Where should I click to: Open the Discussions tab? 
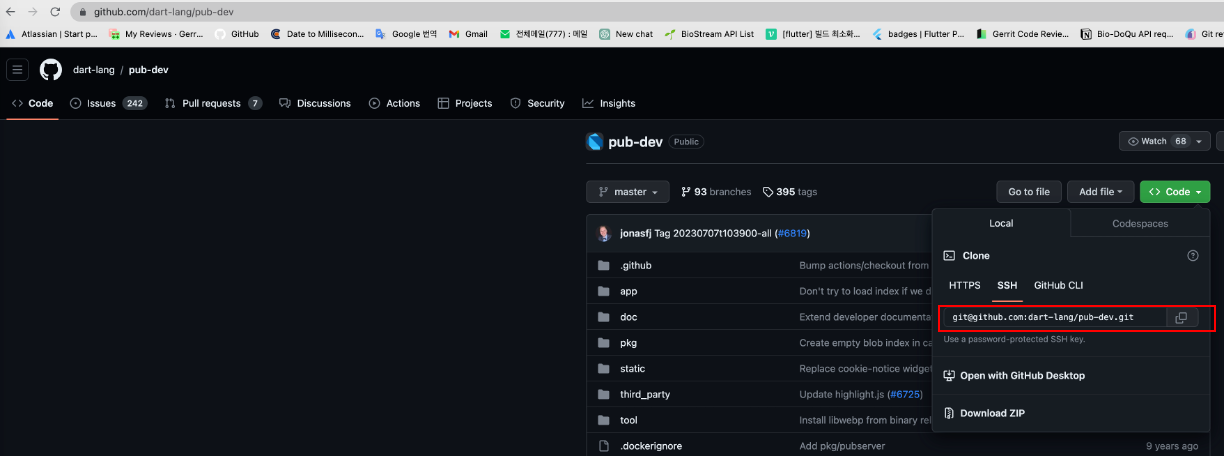(315, 103)
